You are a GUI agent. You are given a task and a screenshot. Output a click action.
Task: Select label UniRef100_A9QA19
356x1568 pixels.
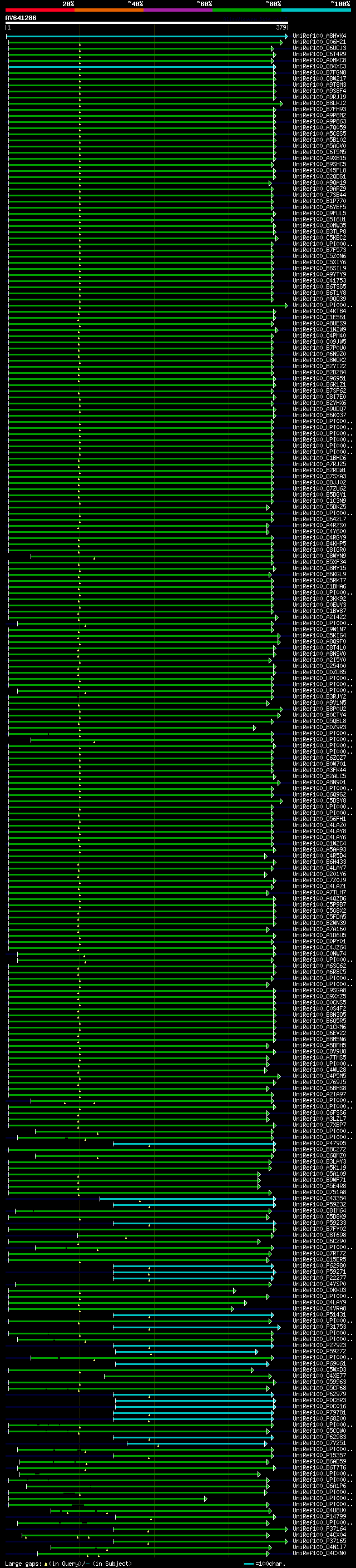(319, 182)
